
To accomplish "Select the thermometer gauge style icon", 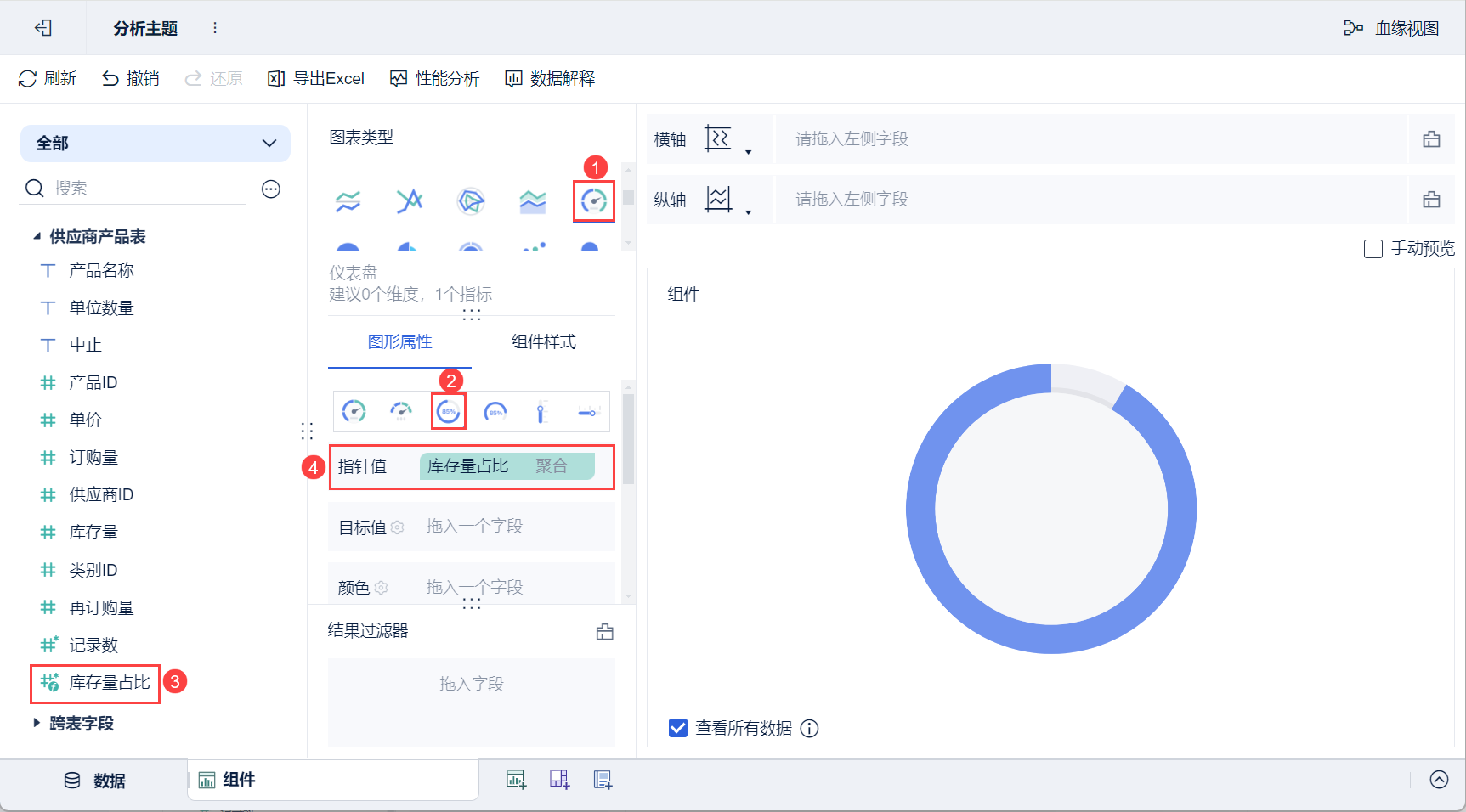I will point(541,412).
